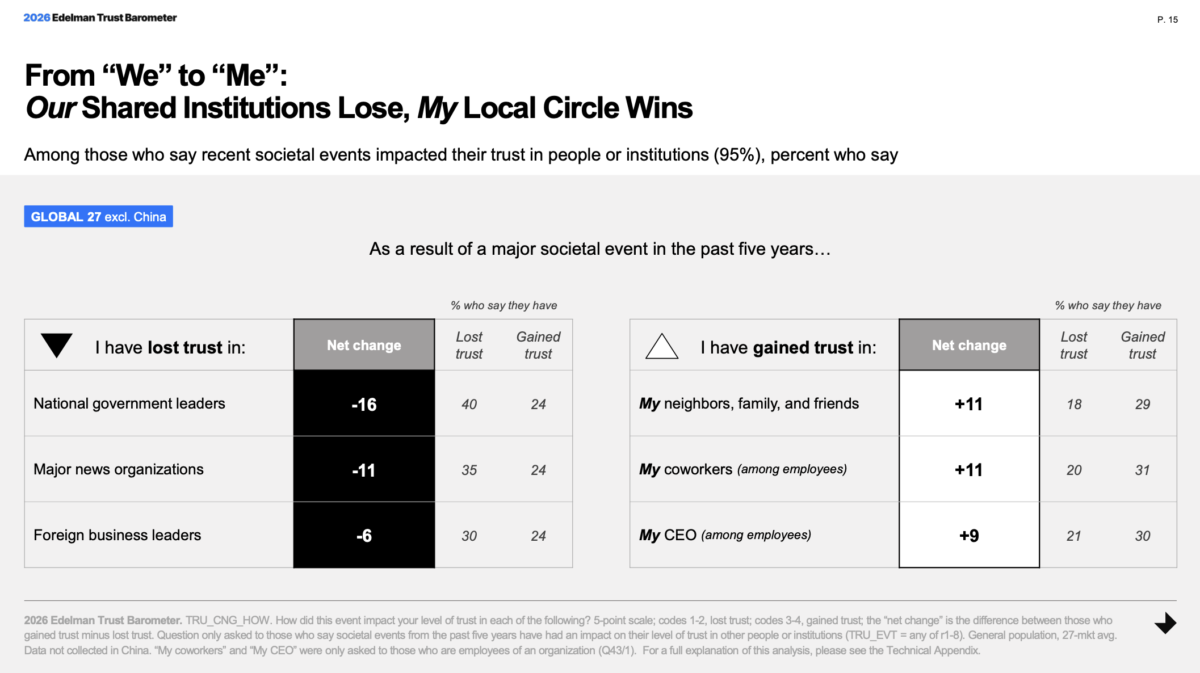Click the +9 net change cell
1200x673 pixels.
click(x=969, y=535)
